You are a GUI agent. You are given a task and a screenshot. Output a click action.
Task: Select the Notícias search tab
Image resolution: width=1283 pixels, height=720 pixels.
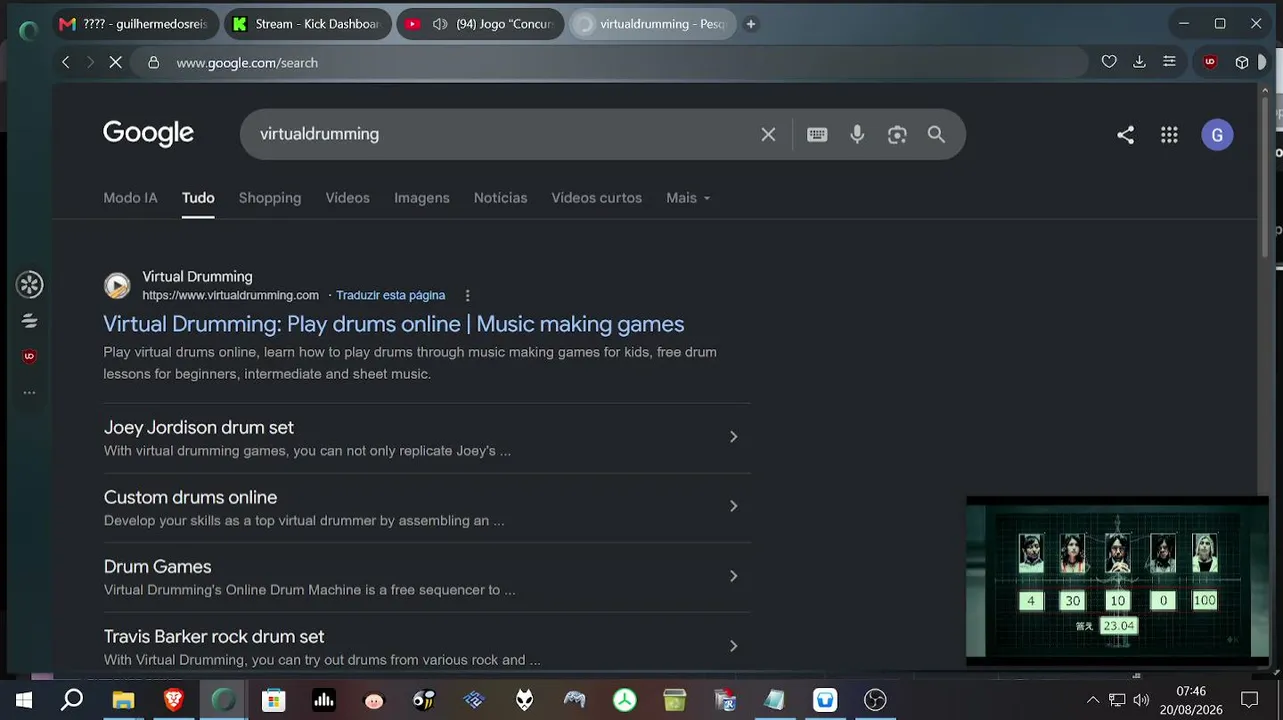500,198
